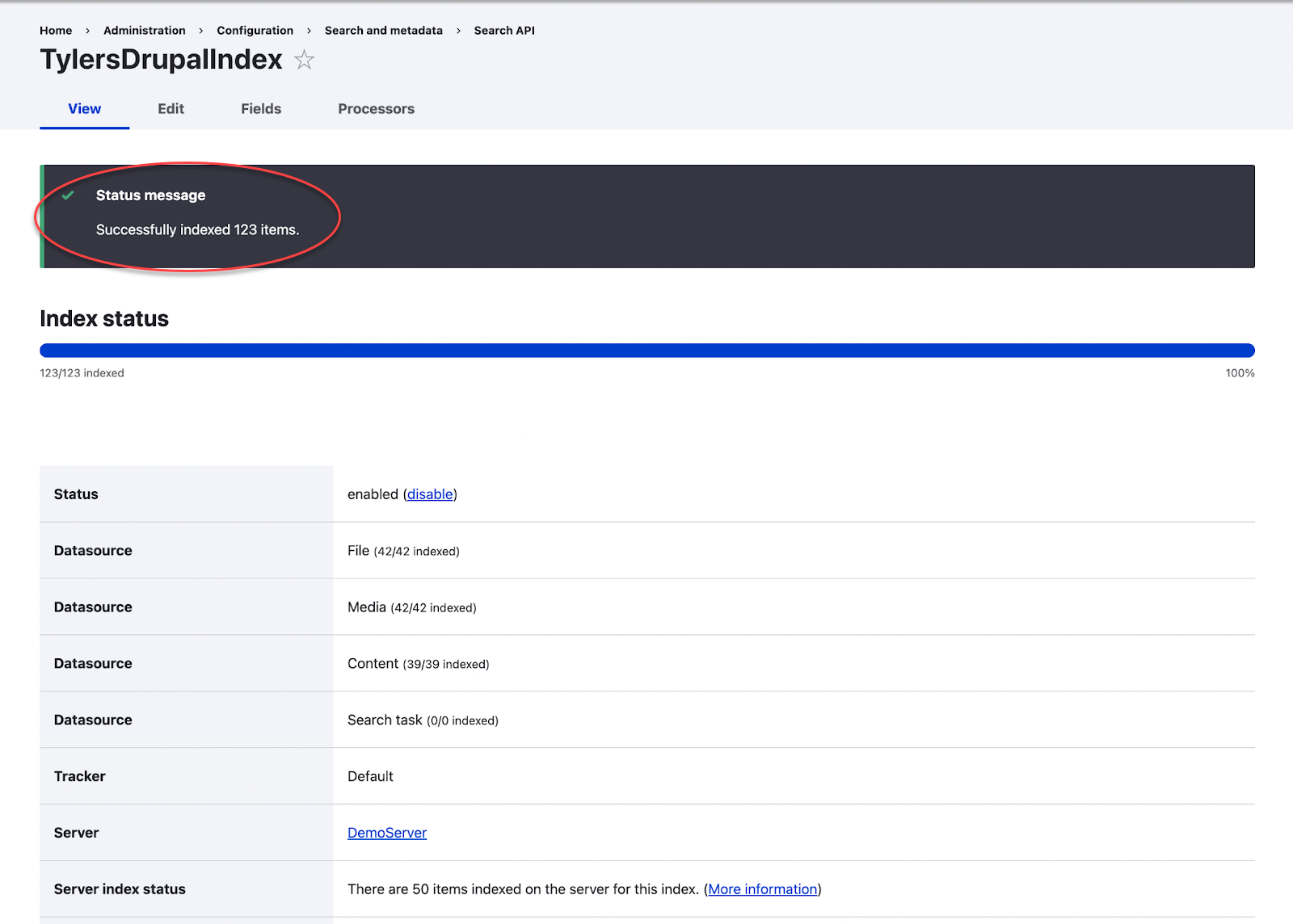
Task: Open the Administration breadcrumb link
Action: (144, 30)
